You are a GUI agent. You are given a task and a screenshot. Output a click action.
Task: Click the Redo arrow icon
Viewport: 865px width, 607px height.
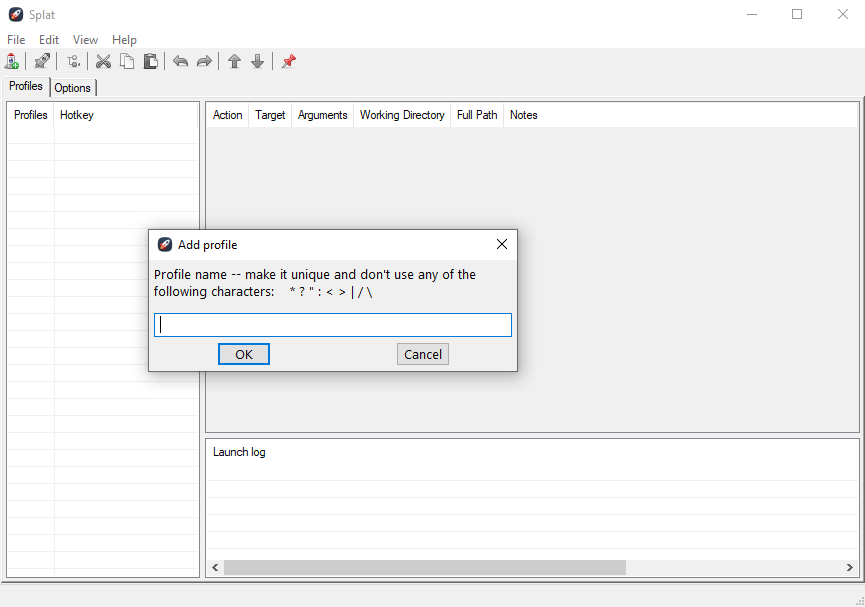tap(205, 61)
